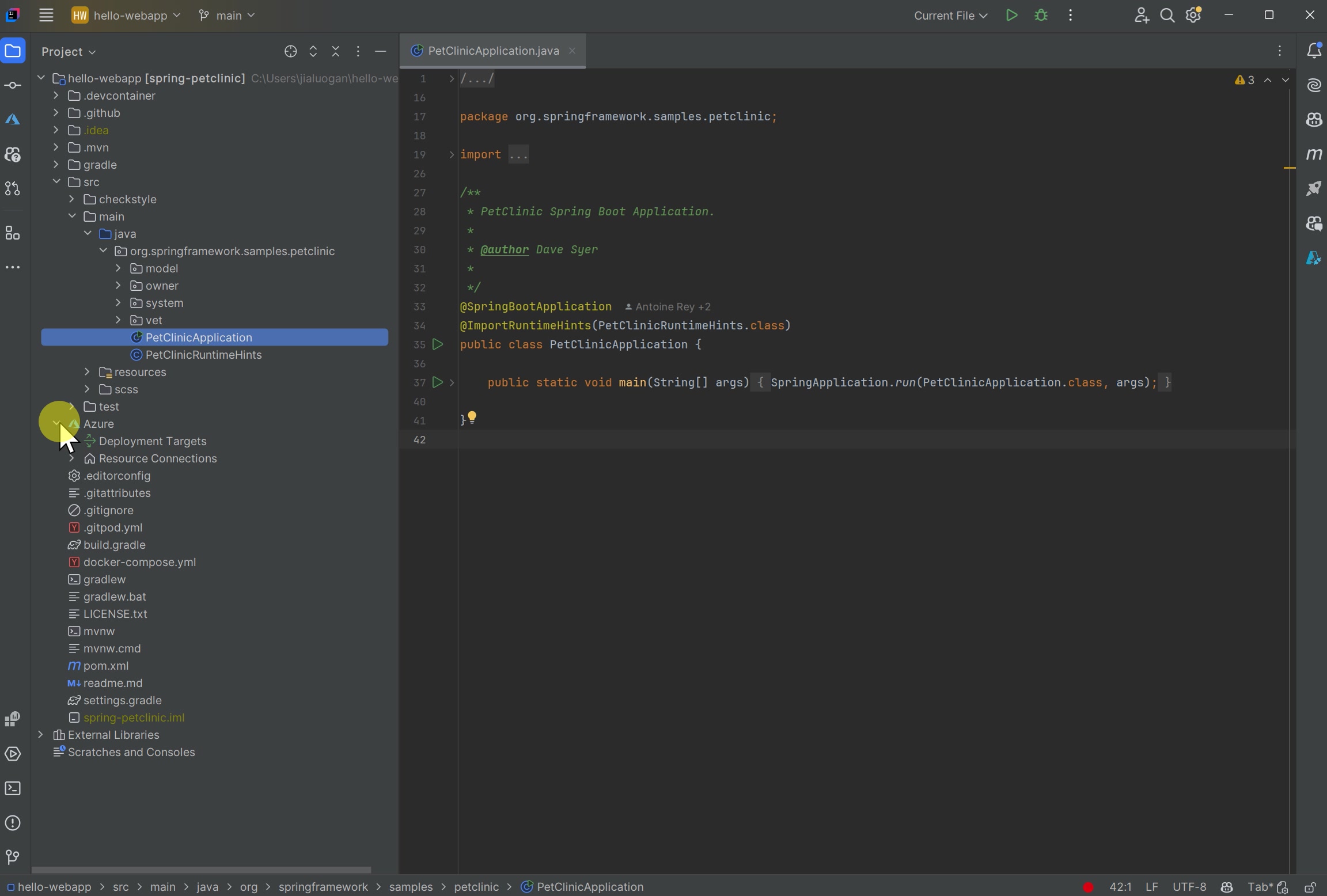The width and height of the screenshot is (1327, 896).
Task: Click UTF-8 encoding in status bar
Action: 1189,887
